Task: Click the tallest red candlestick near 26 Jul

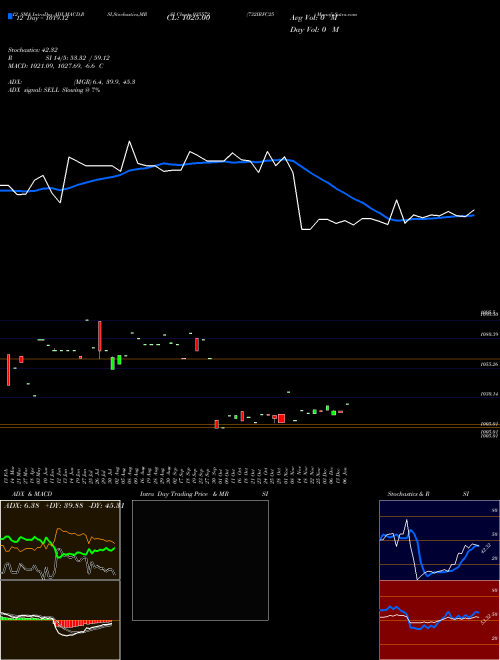Action: 100,336
